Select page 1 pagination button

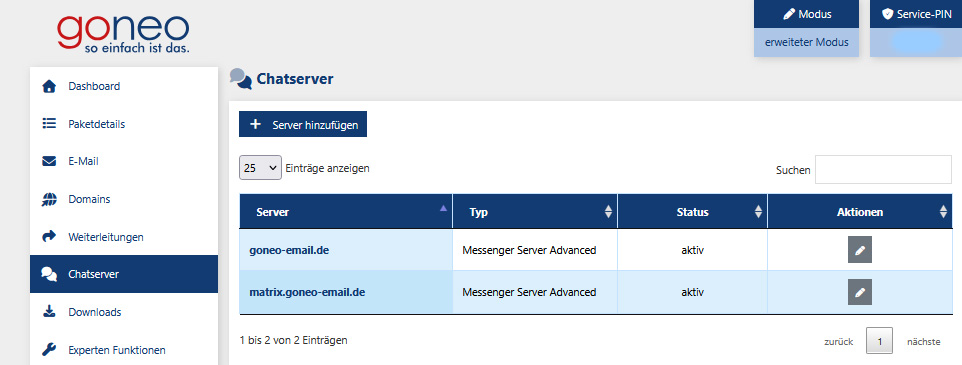[x=879, y=341]
